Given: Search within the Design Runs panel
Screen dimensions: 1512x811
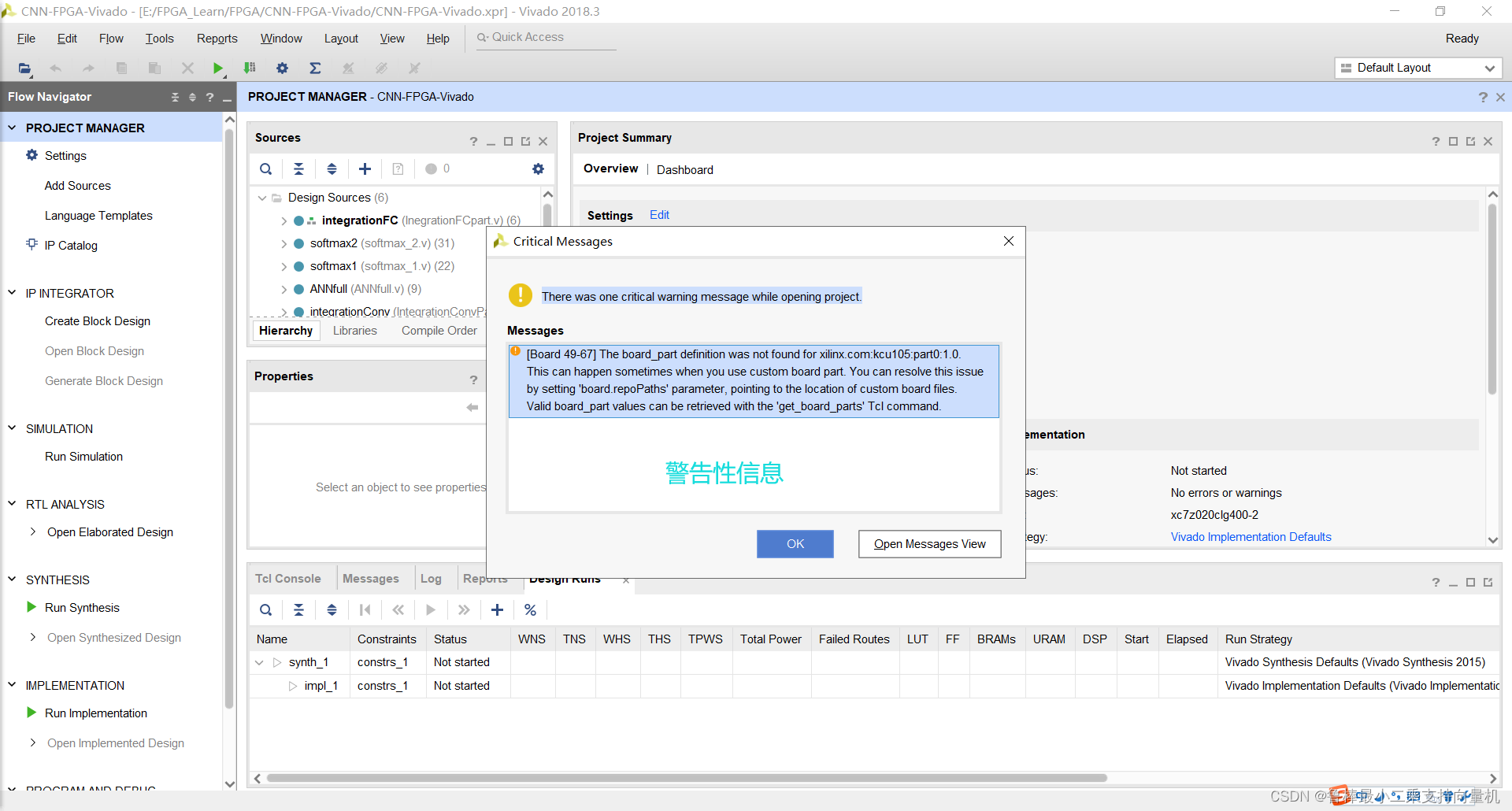Looking at the screenshot, I should [x=266, y=609].
